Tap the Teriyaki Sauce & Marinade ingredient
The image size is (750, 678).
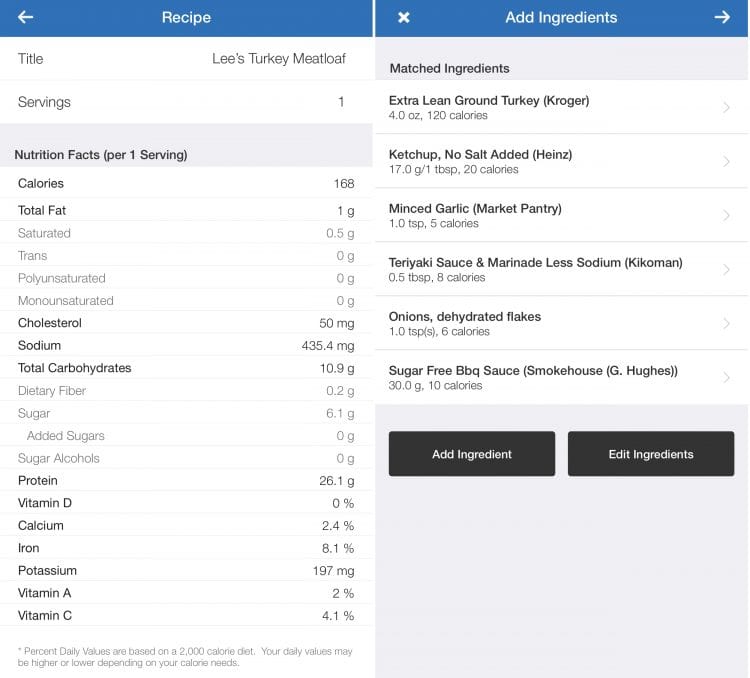[535, 263]
